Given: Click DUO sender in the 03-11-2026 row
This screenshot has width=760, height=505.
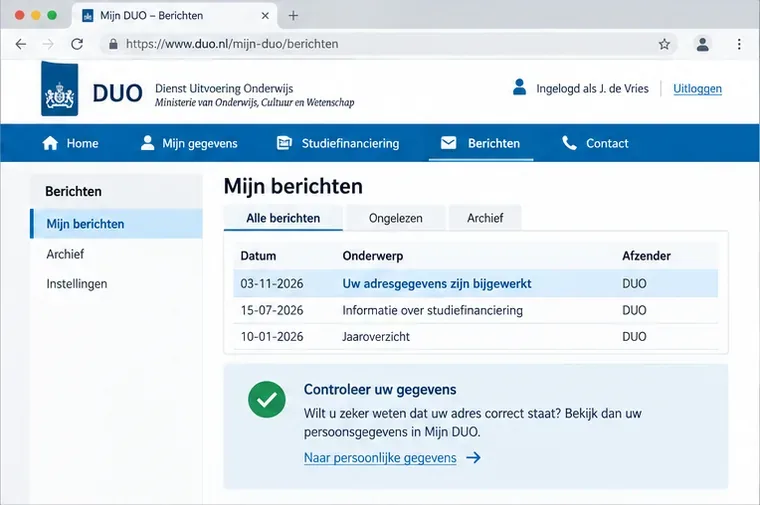Looking at the screenshot, I should click(x=634, y=284).
